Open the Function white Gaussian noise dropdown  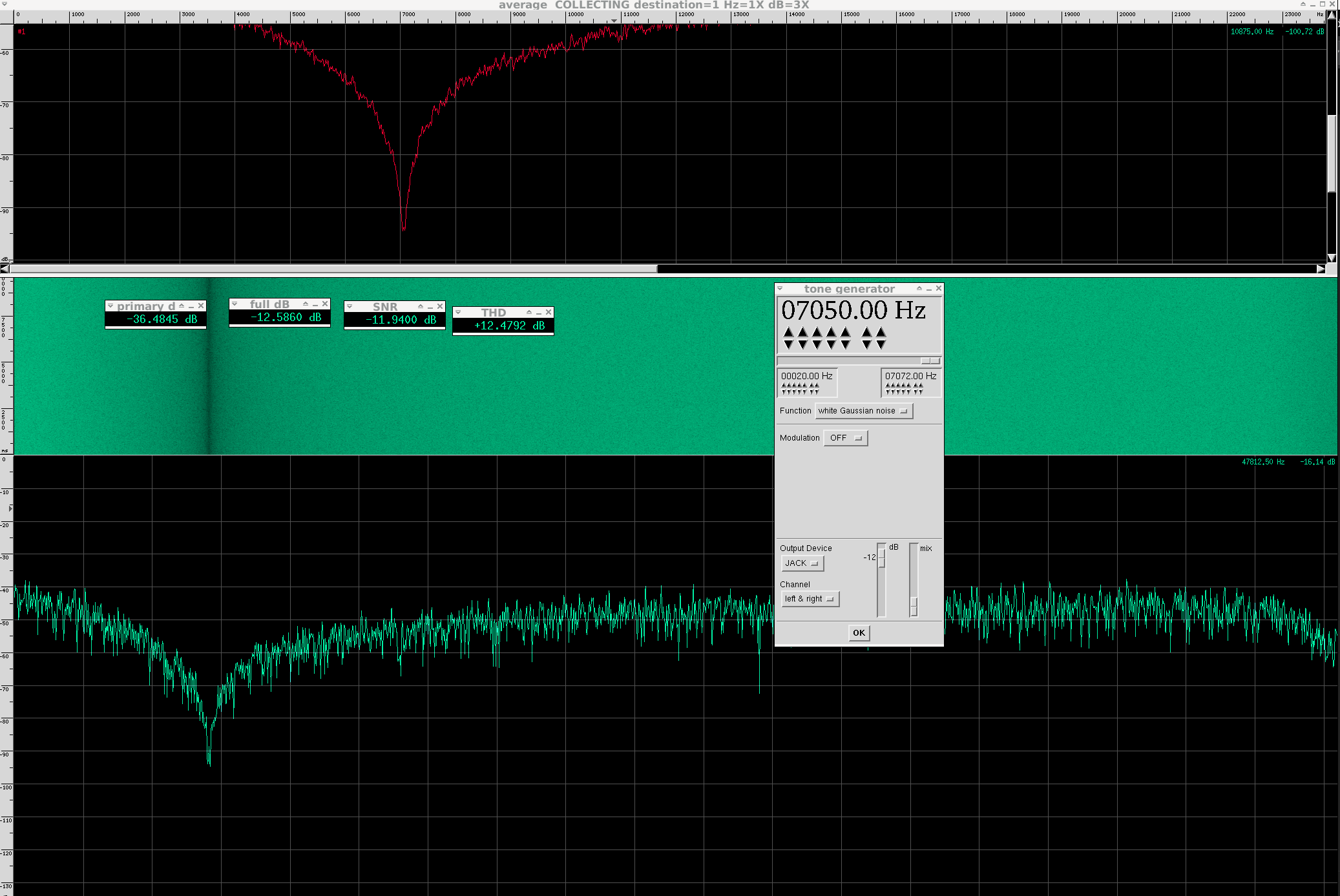point(863,411)
